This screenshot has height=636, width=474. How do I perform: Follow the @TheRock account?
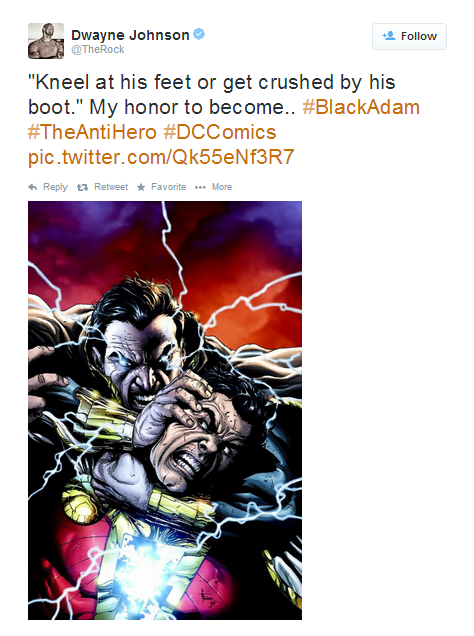pos(409,37)
